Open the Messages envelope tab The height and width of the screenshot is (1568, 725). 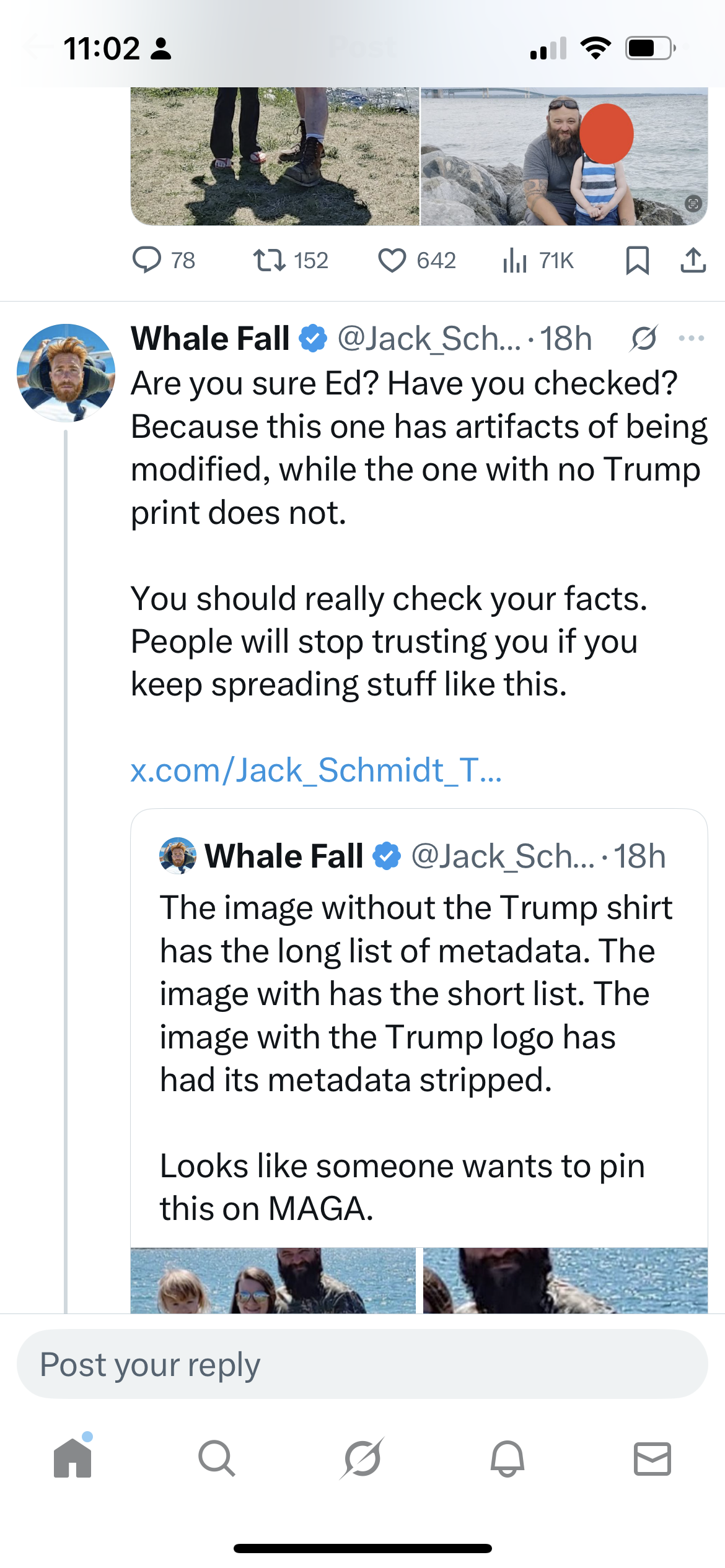[x=652, y=1458]
